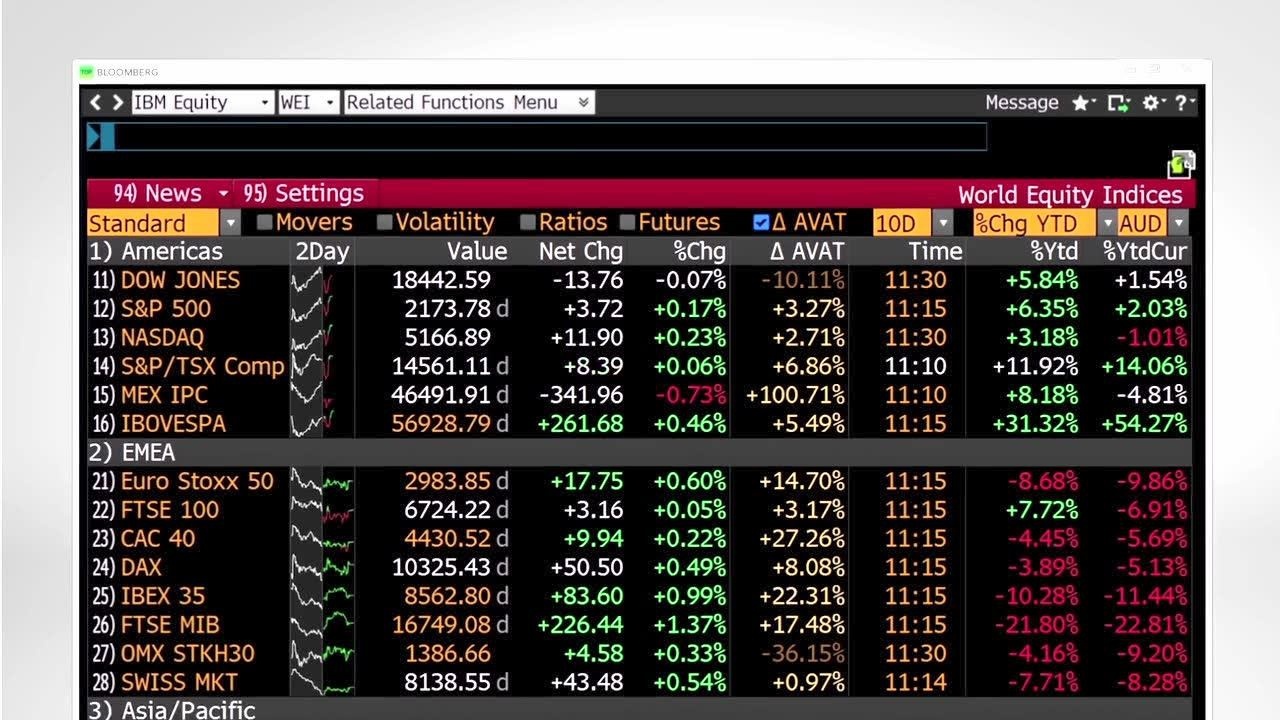Sort by the %Chg column header

pos(700,252)
